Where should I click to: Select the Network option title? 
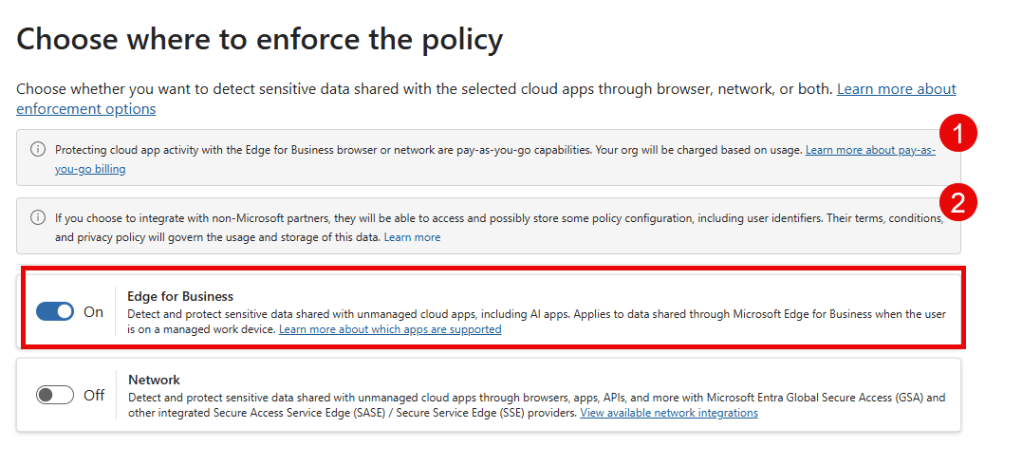154,379
